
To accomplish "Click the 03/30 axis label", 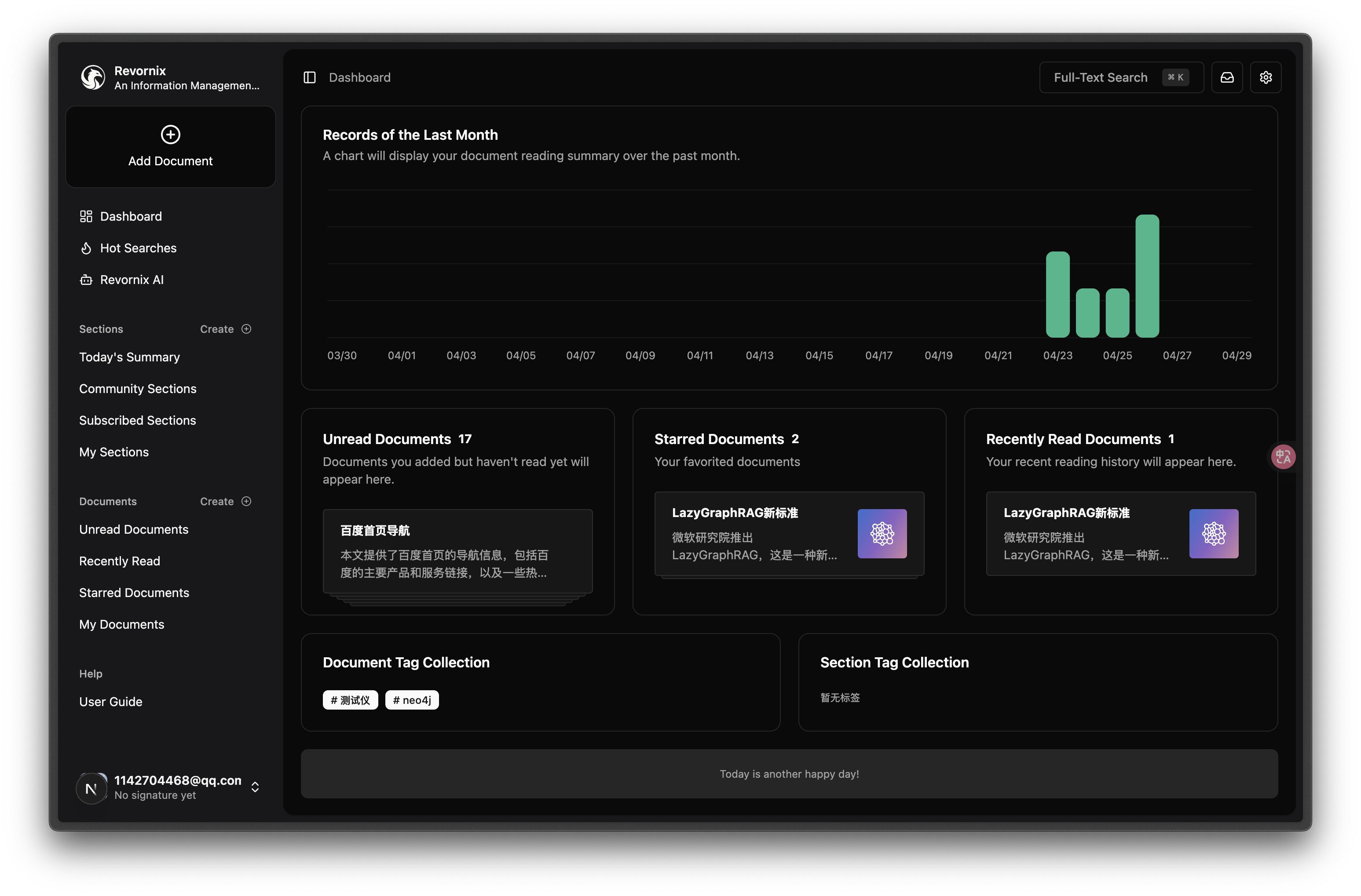I will click(342, 355).
